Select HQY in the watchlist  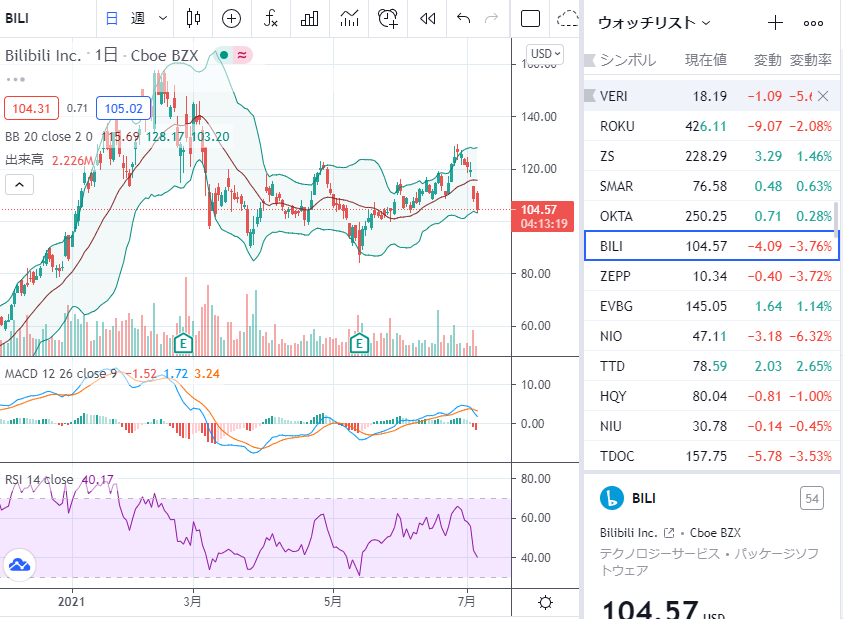point(711,396)
